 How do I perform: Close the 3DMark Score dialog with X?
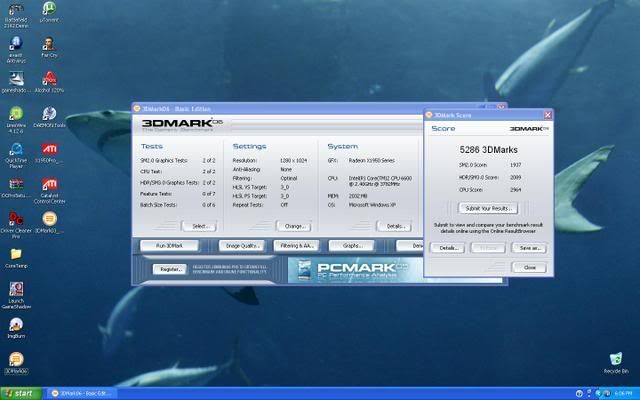pos(548,115)
